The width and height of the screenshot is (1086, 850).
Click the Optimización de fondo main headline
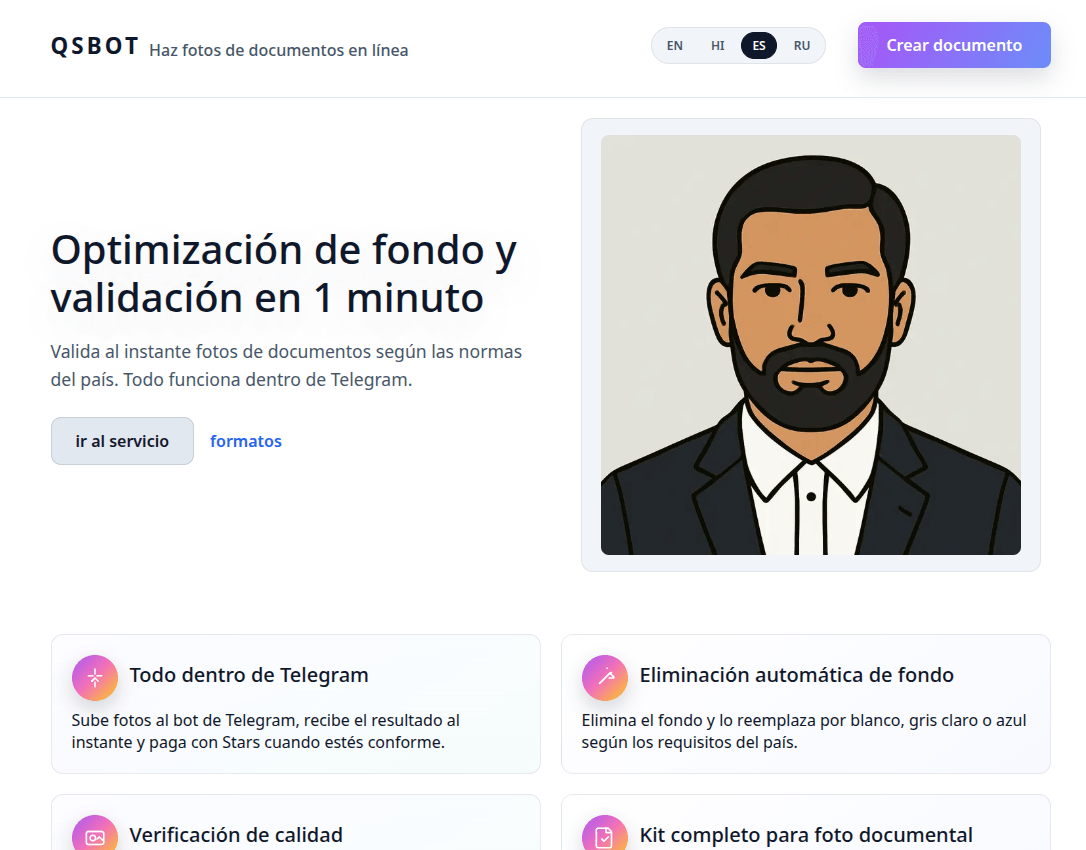point(284,273)
